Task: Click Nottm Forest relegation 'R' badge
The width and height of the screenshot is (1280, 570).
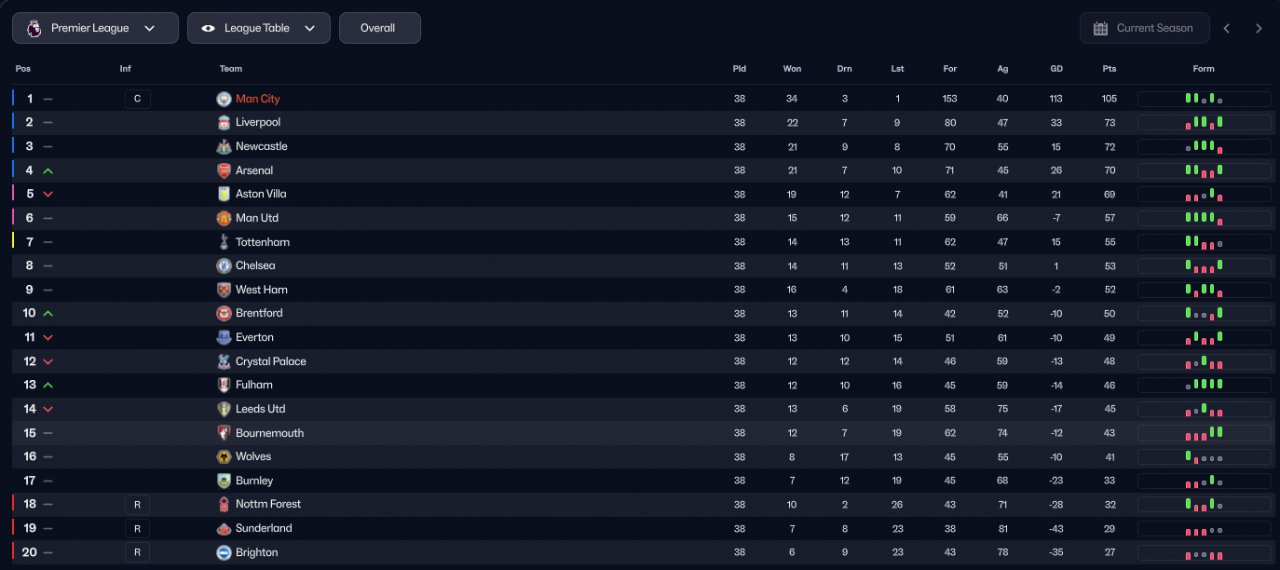Action: click(138, 505)
